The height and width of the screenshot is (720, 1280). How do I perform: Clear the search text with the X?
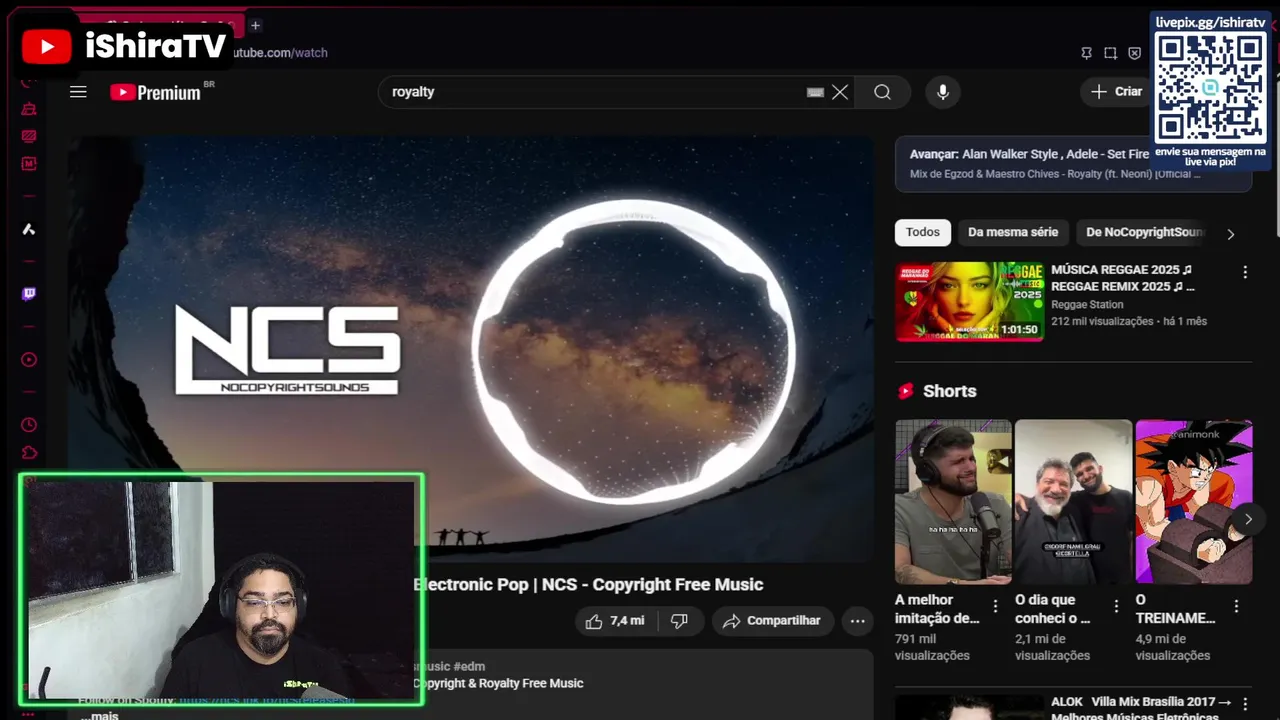pos(840,92)
